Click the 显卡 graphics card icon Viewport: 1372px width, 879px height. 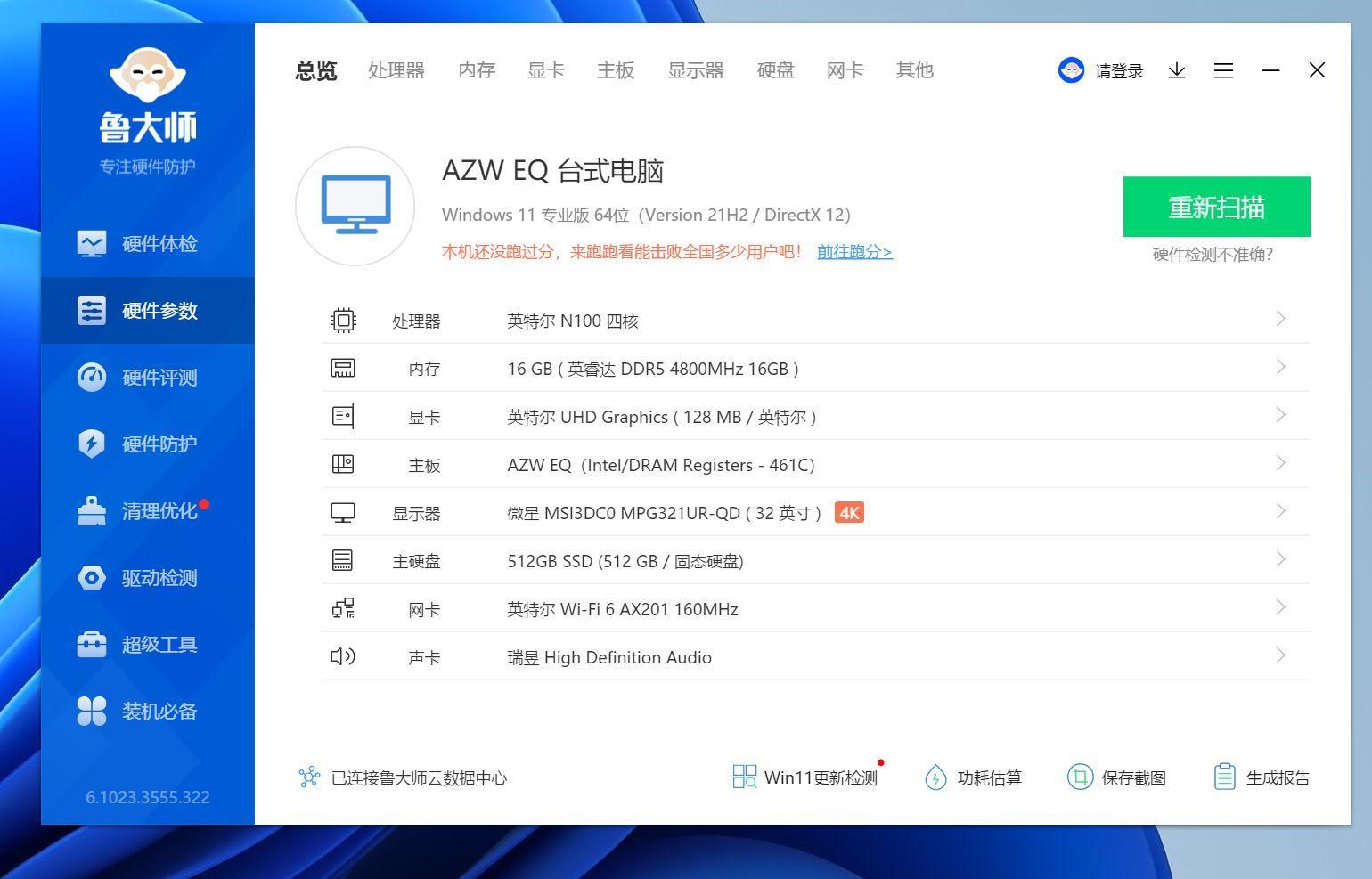click(343, 416)
